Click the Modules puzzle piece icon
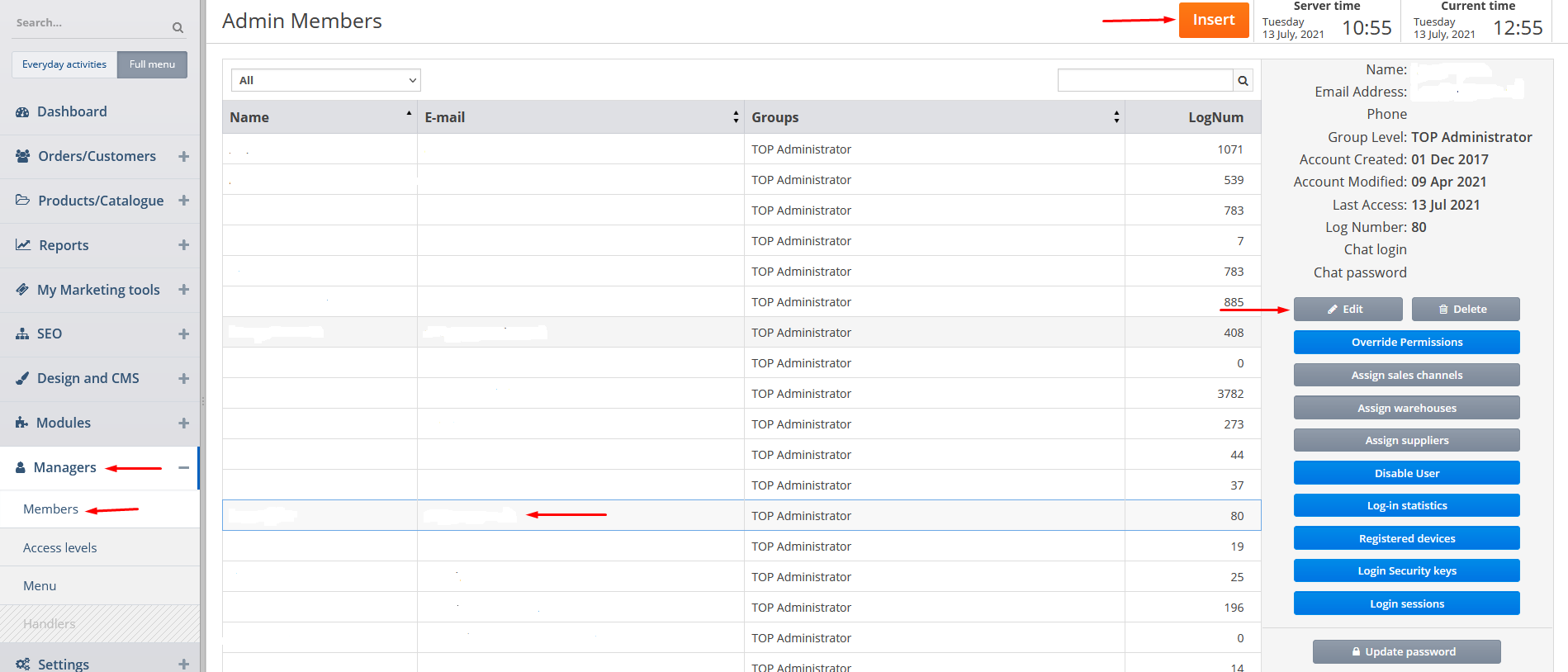 tap(22, 423)
